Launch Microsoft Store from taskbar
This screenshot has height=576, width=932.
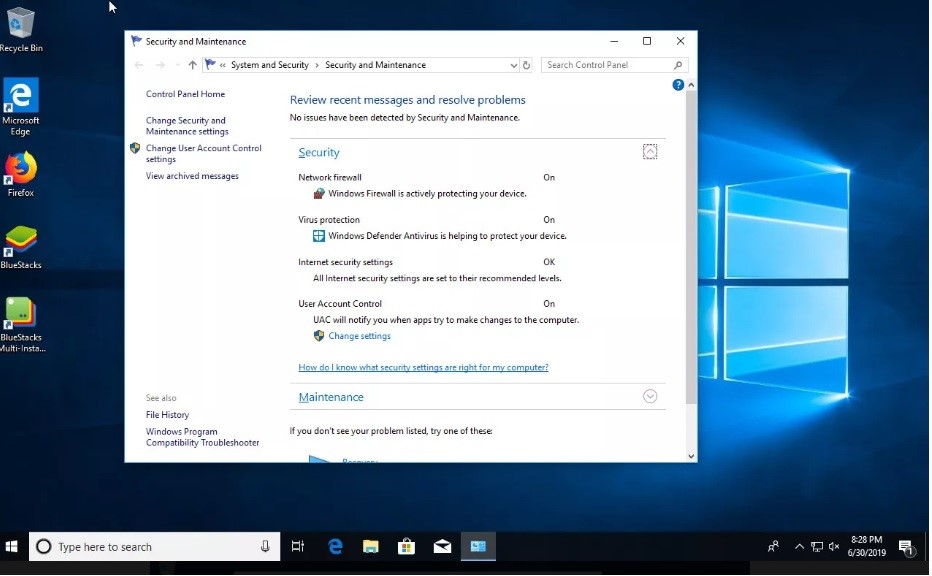coord(406,546)
